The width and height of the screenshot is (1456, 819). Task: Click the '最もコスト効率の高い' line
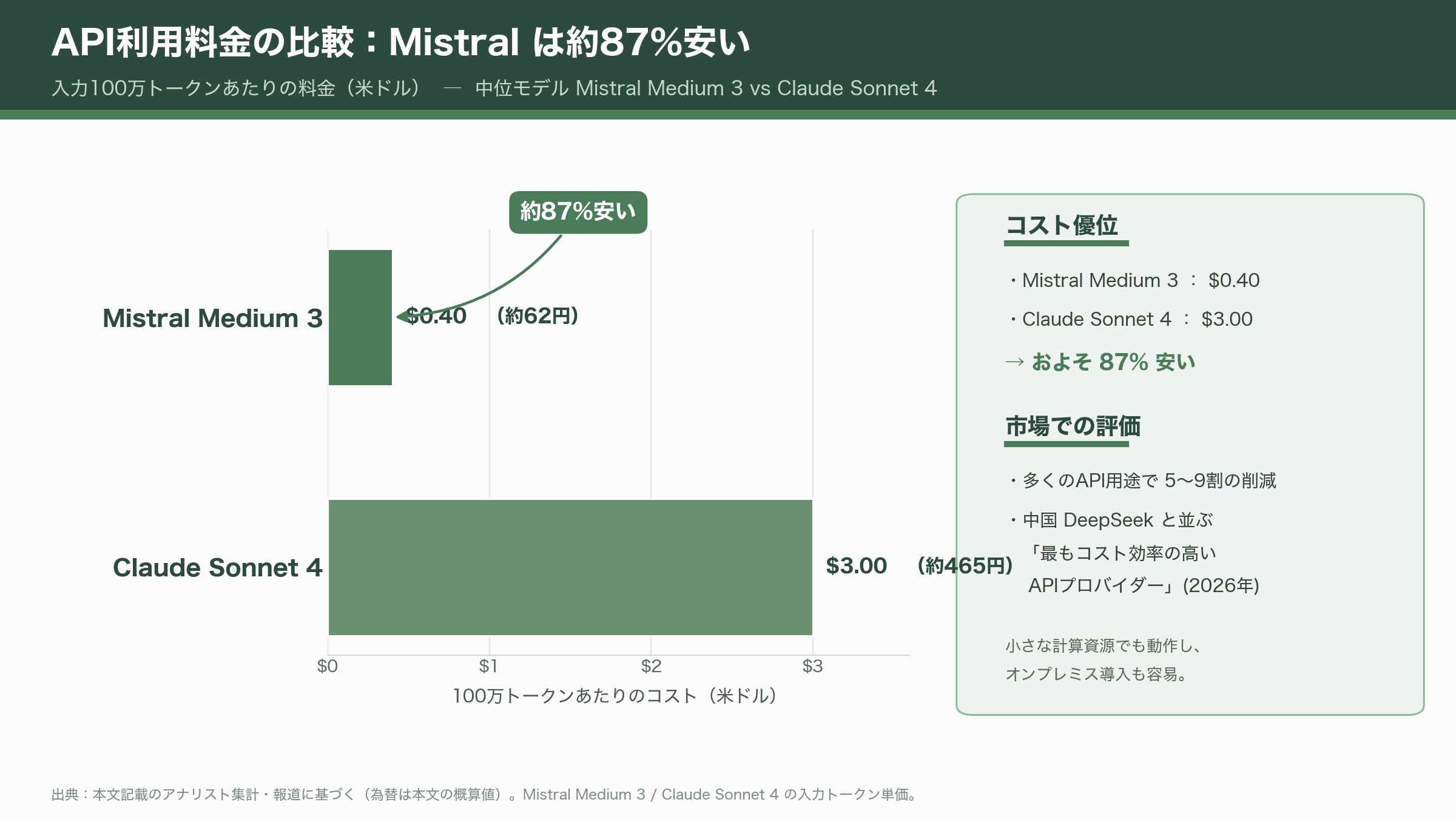tap(1122, 553)
